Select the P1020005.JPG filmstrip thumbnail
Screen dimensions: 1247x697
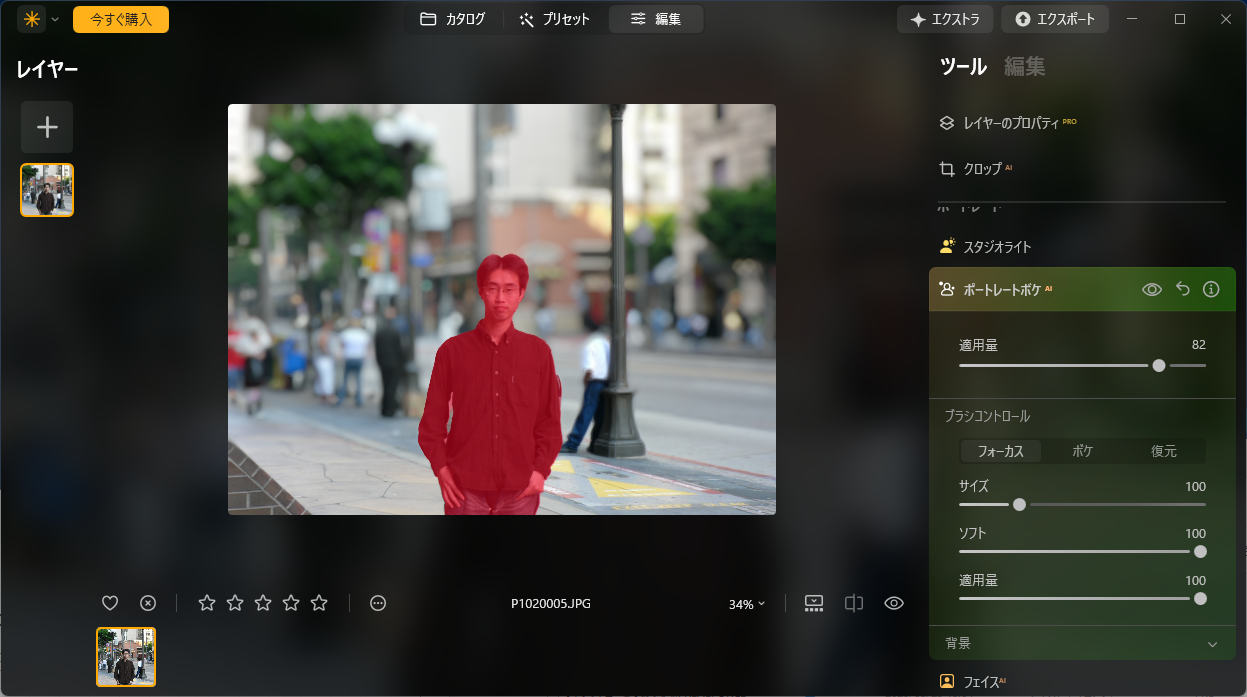pyautogui.click(x=126, y=657)
